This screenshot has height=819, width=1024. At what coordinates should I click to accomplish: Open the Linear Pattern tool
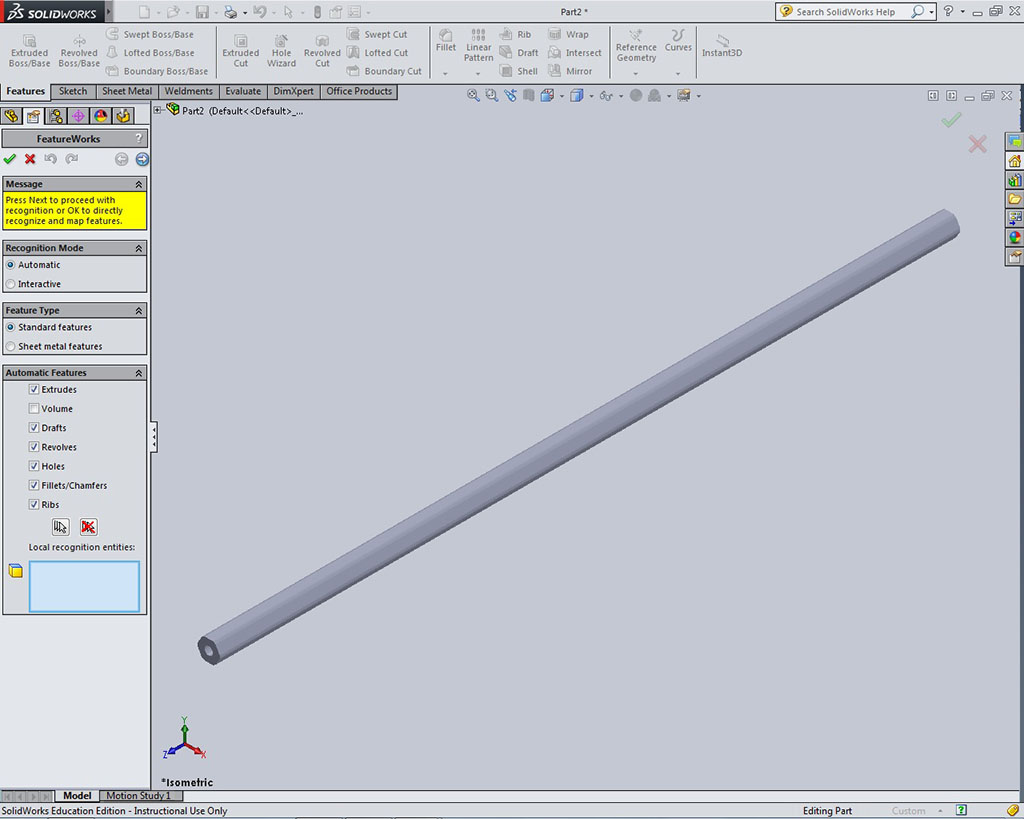tap(479, 46)
